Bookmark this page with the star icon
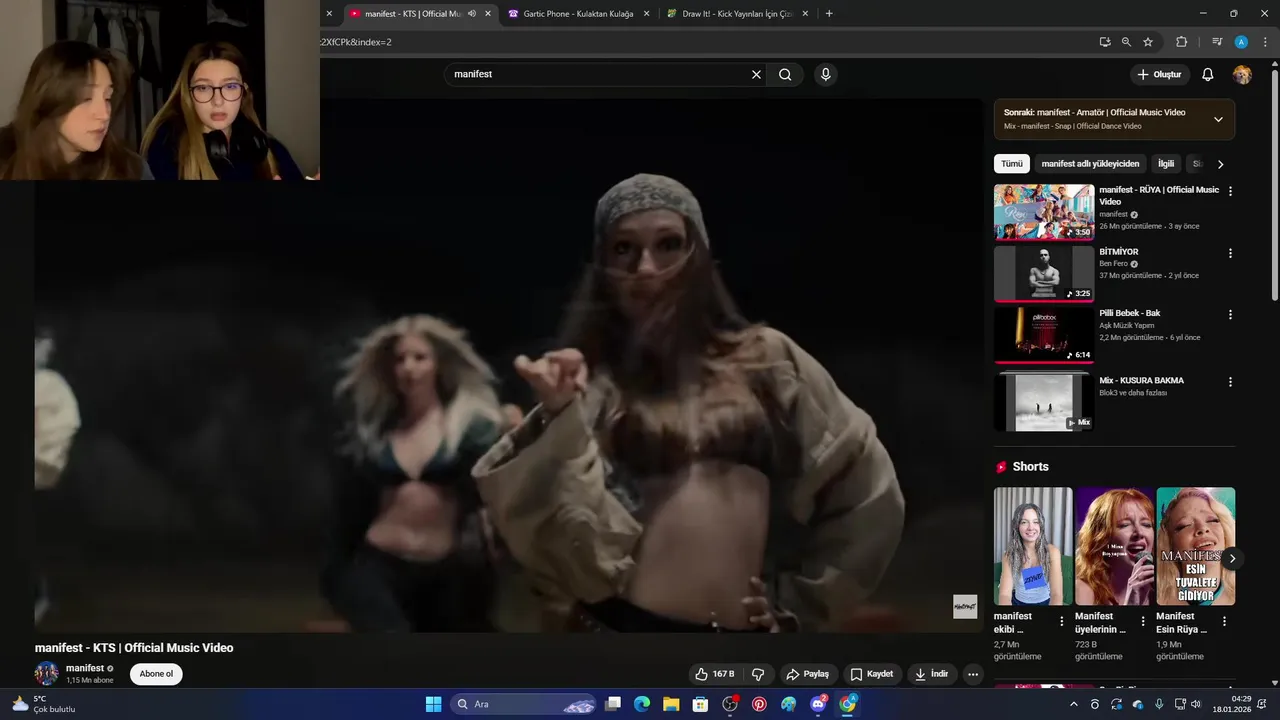This screenshot has height=720, width=1280. coord(1148,42)
